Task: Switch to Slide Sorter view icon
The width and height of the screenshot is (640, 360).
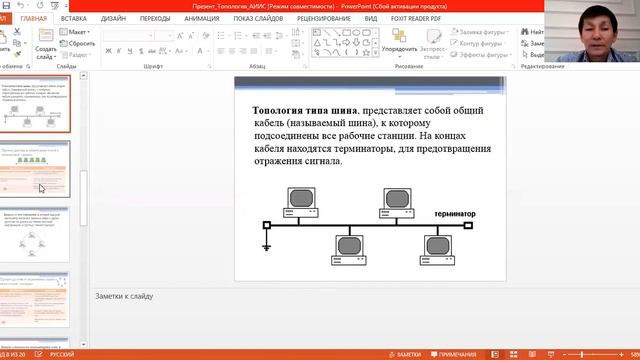Action: pyautogui.click(x=513, y=354)
